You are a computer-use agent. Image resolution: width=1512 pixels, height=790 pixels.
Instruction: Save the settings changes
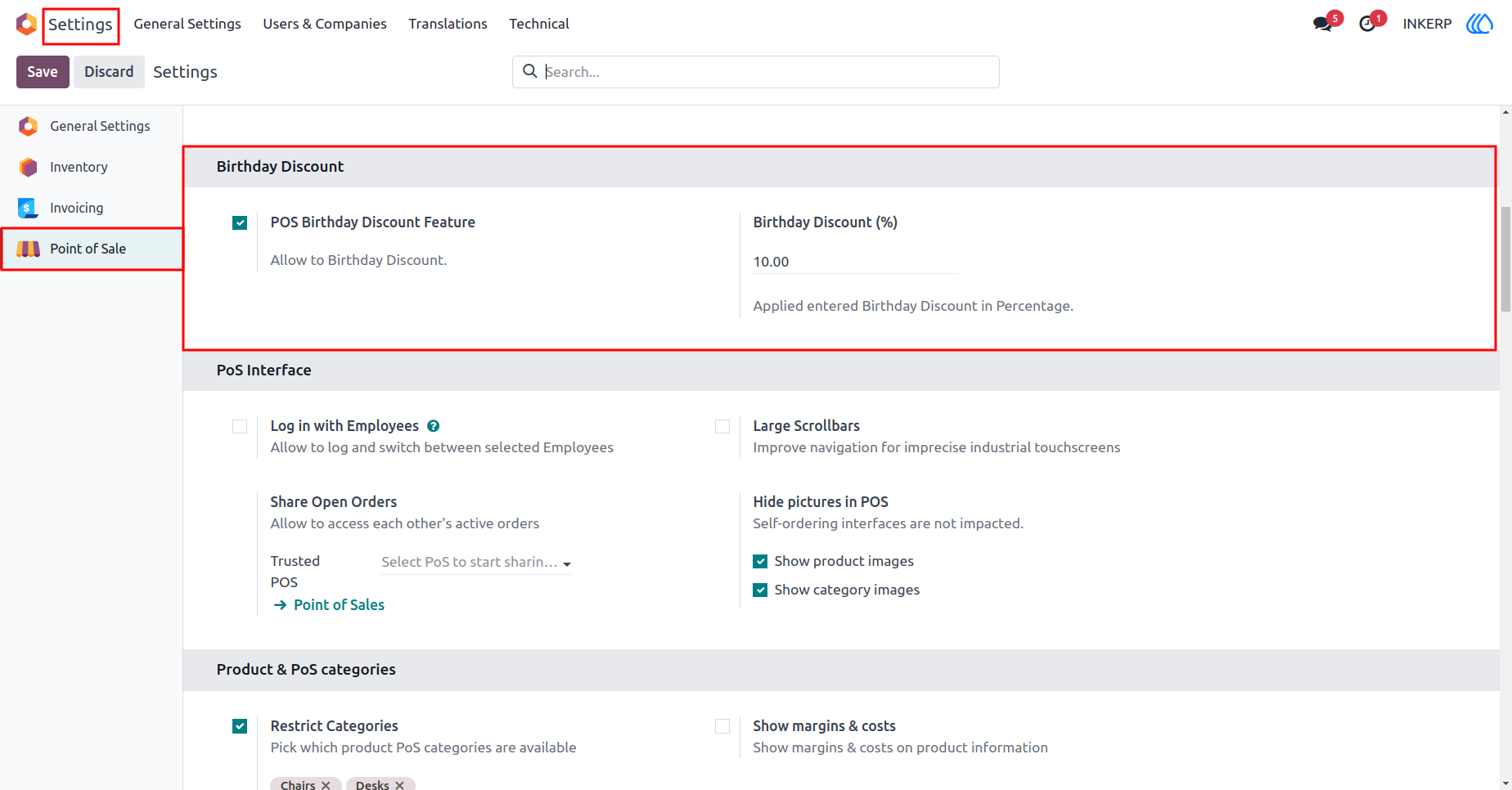point(43,72)
